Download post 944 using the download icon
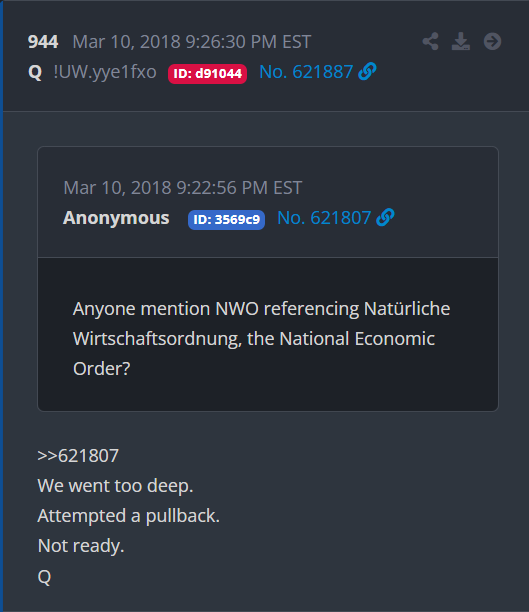This screenshot has width=529, height=612. tap(461, 41)
